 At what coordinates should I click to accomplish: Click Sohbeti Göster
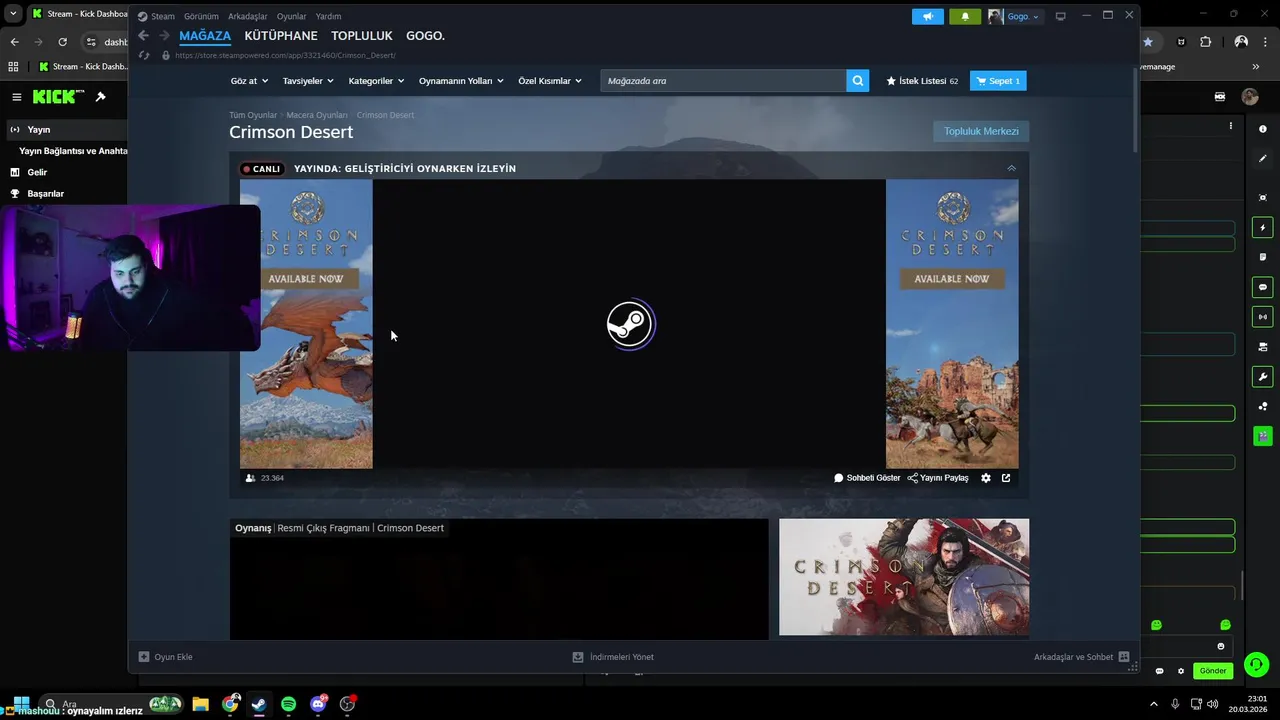[867, 478]
